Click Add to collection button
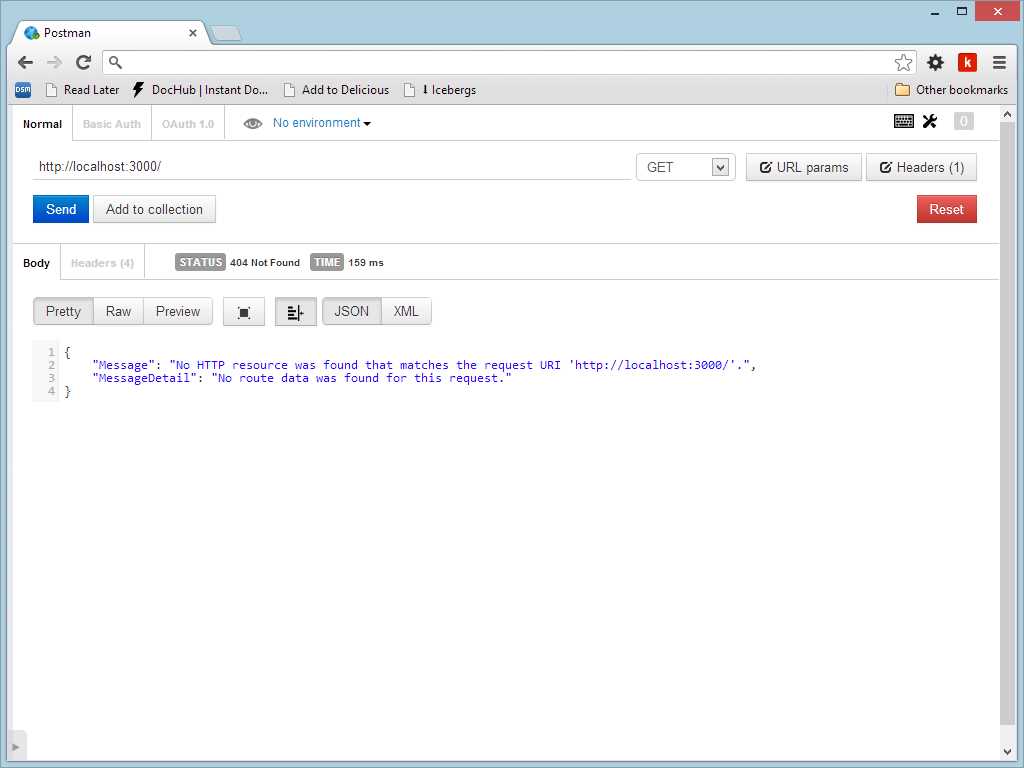1024x768 pixels. click(x=154, y=209)
